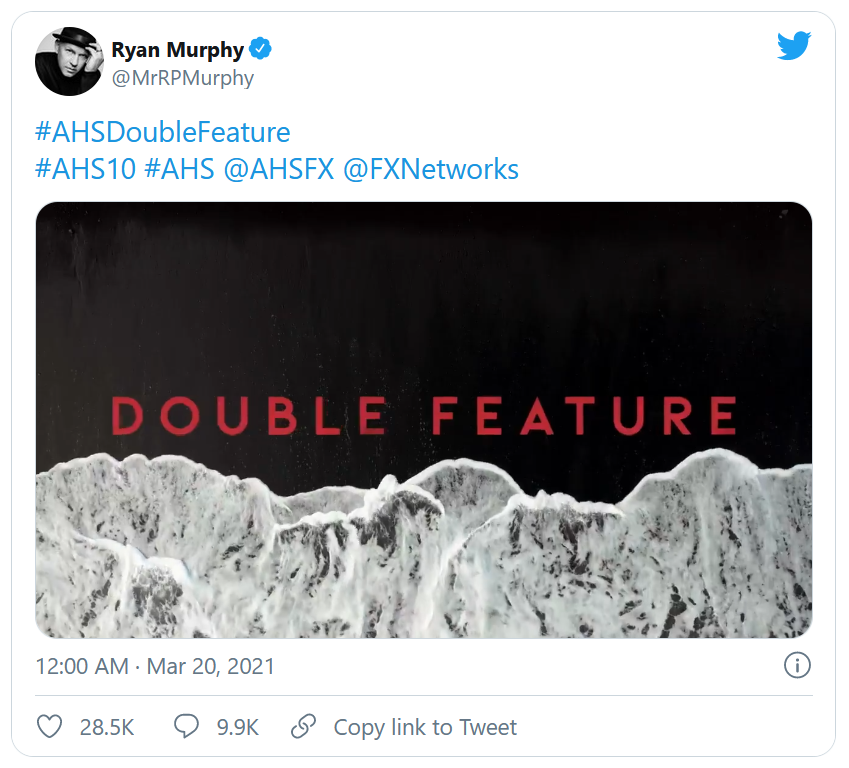View the 9.9K replies count
This screenshot has width=849, height=768.
tap(238, 727)
